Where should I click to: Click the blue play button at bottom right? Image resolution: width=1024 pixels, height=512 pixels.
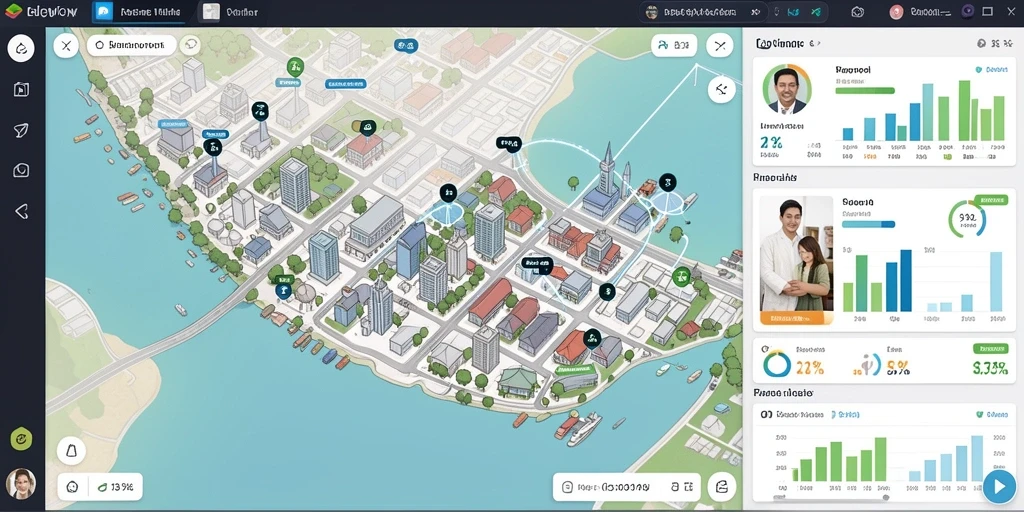tap(998, 487)
